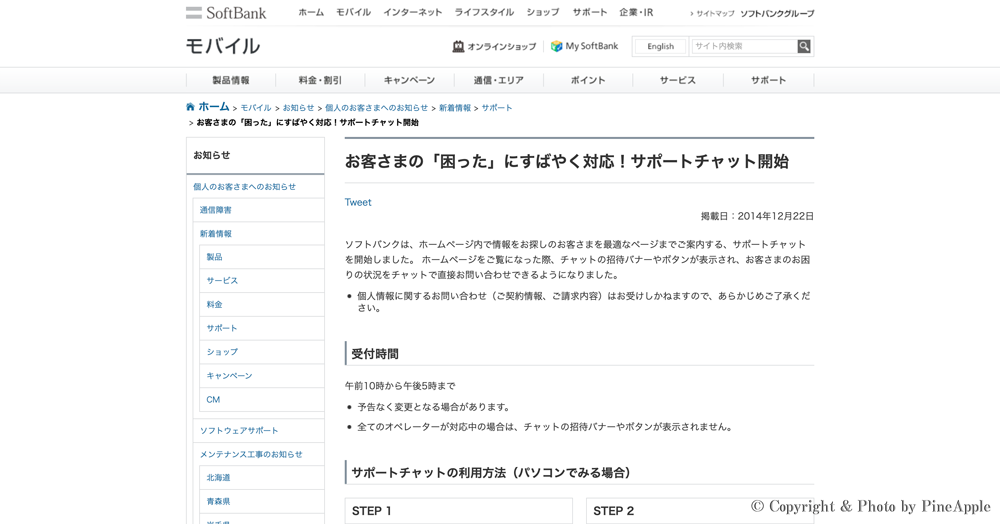The height and width of the screenshot is (524, 1000).
Task: Click the Tweet link
Action: pos(358,202)
